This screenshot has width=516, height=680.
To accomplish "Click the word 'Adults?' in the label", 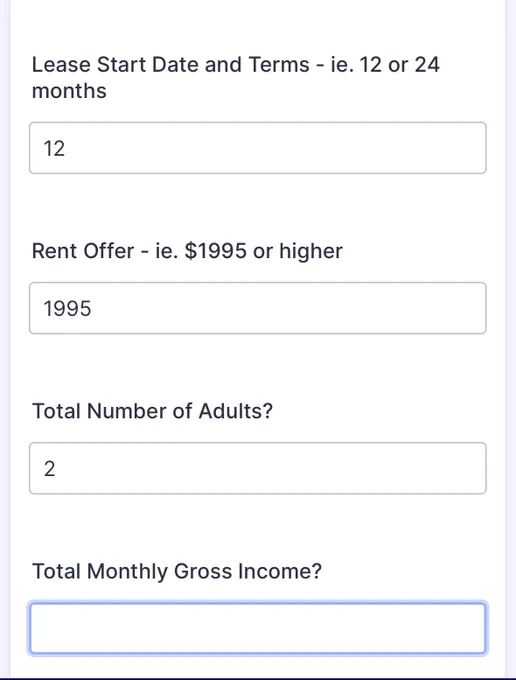I will tap(235, 411).
